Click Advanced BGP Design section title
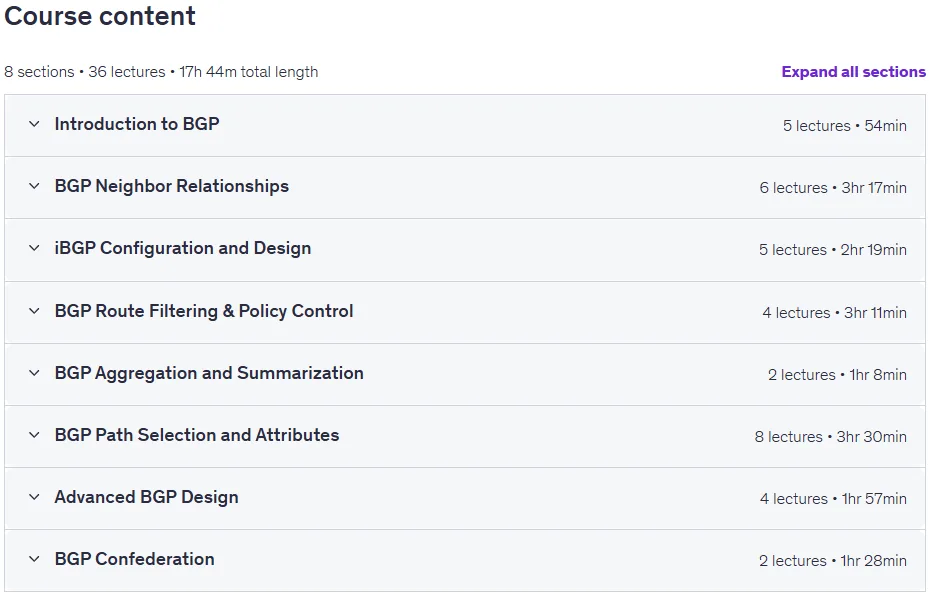Screen dimensions: 929x596 pyautogui.click(x=146, y=497)
